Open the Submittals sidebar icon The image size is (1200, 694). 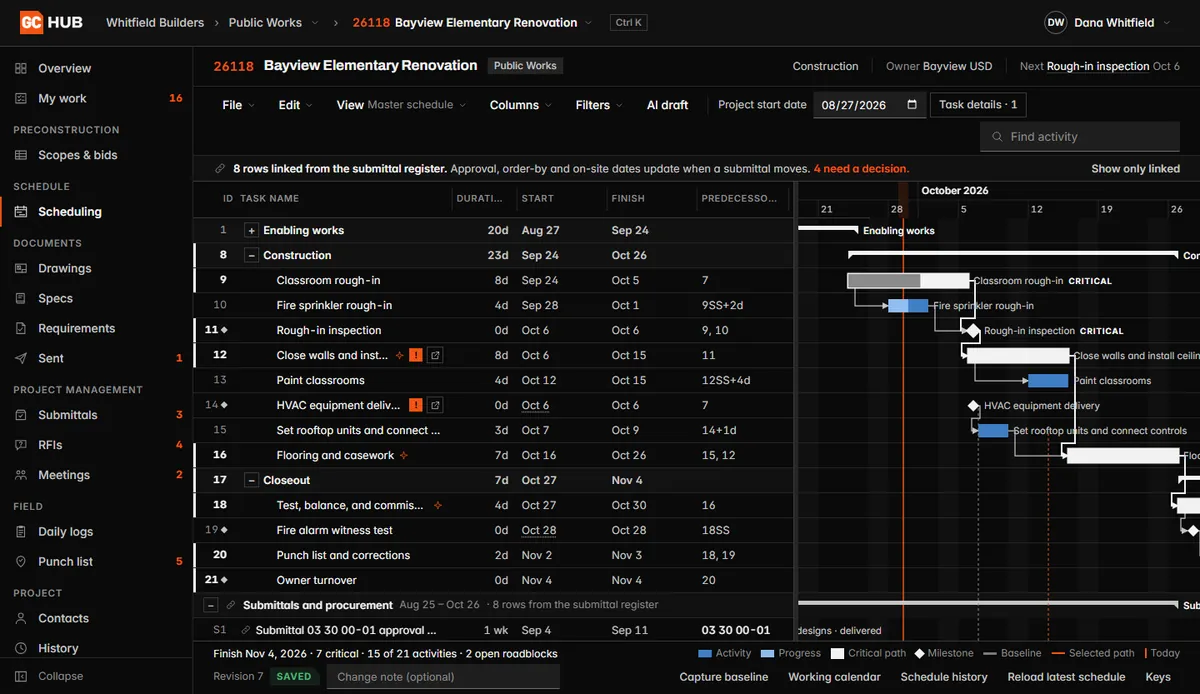click(x=21, y=415)
